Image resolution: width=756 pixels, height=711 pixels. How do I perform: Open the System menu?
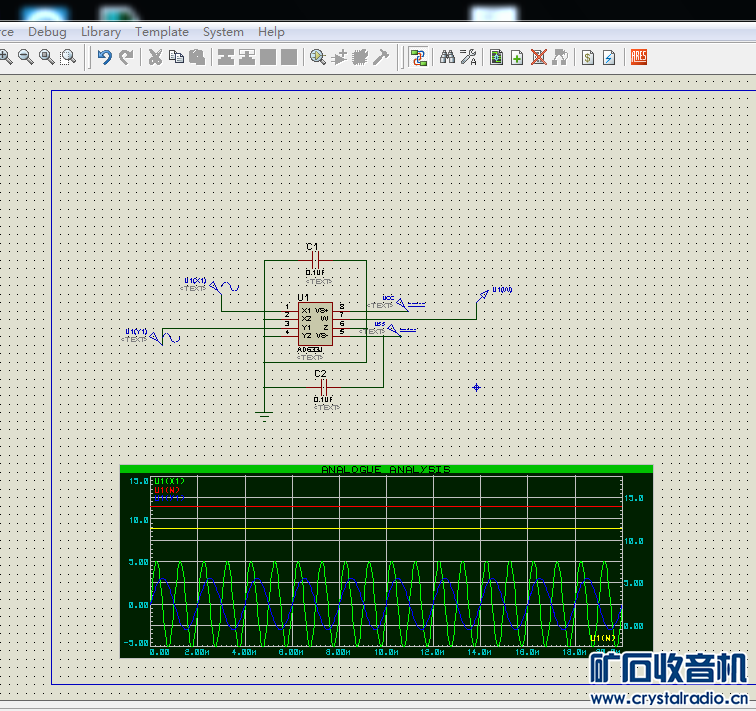223,31
